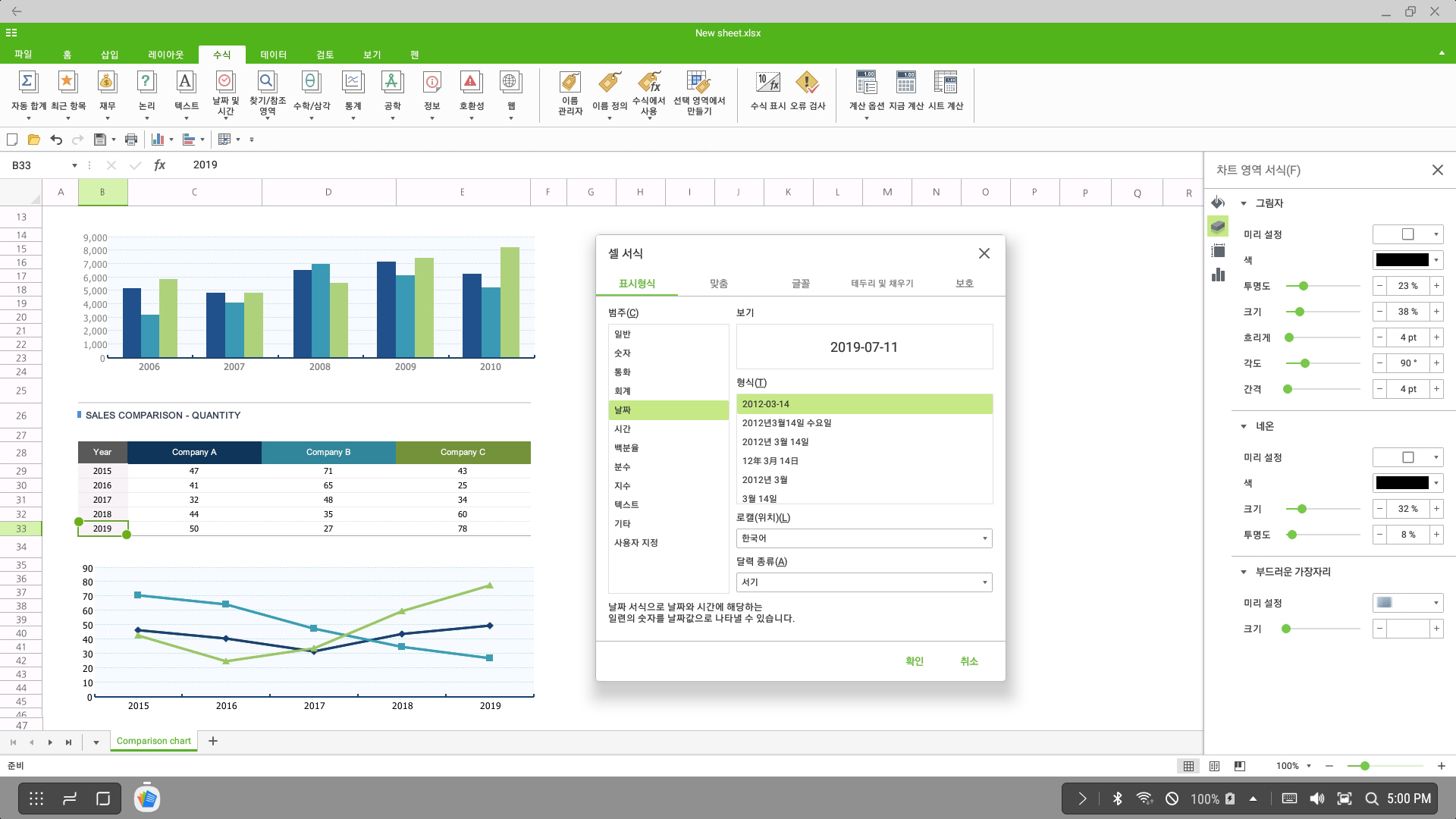
Task: Click the shadow 투명도 slider handle
Action: pos(1304,286)
